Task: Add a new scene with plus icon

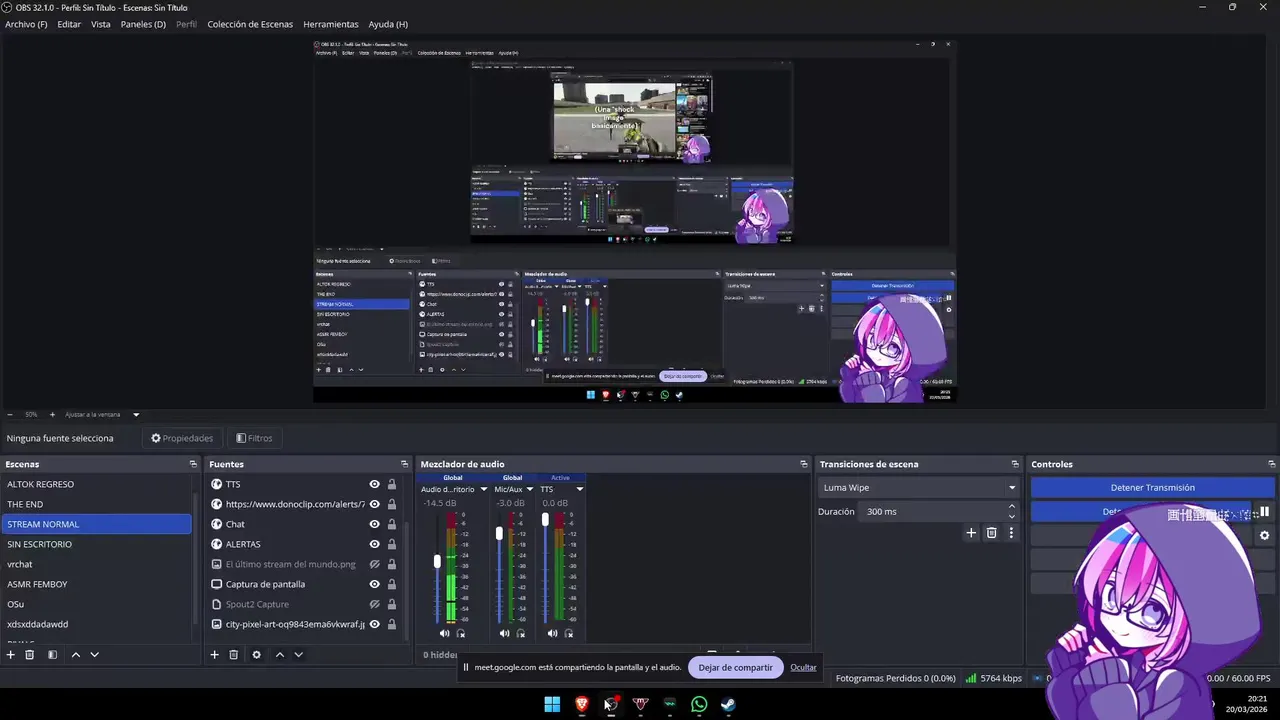Action: [11, 655]
